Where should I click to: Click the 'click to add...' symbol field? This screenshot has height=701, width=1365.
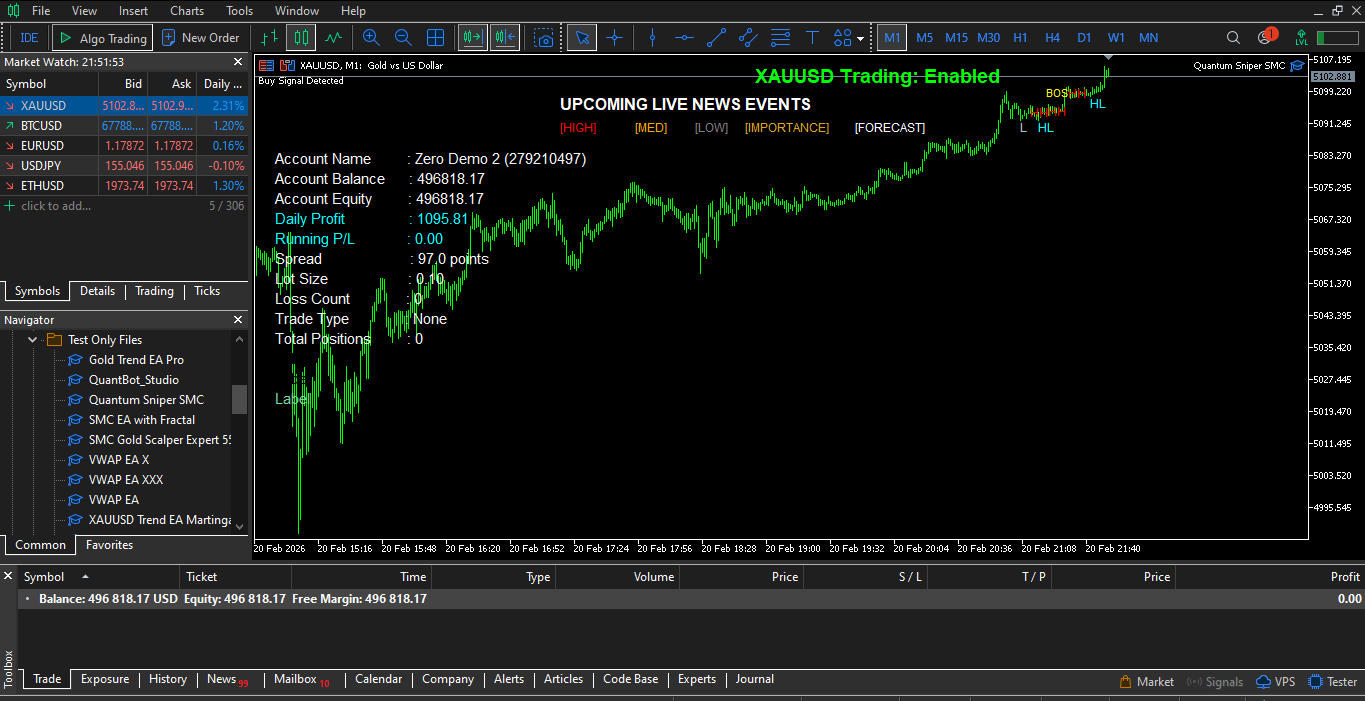tap(56, 206)
